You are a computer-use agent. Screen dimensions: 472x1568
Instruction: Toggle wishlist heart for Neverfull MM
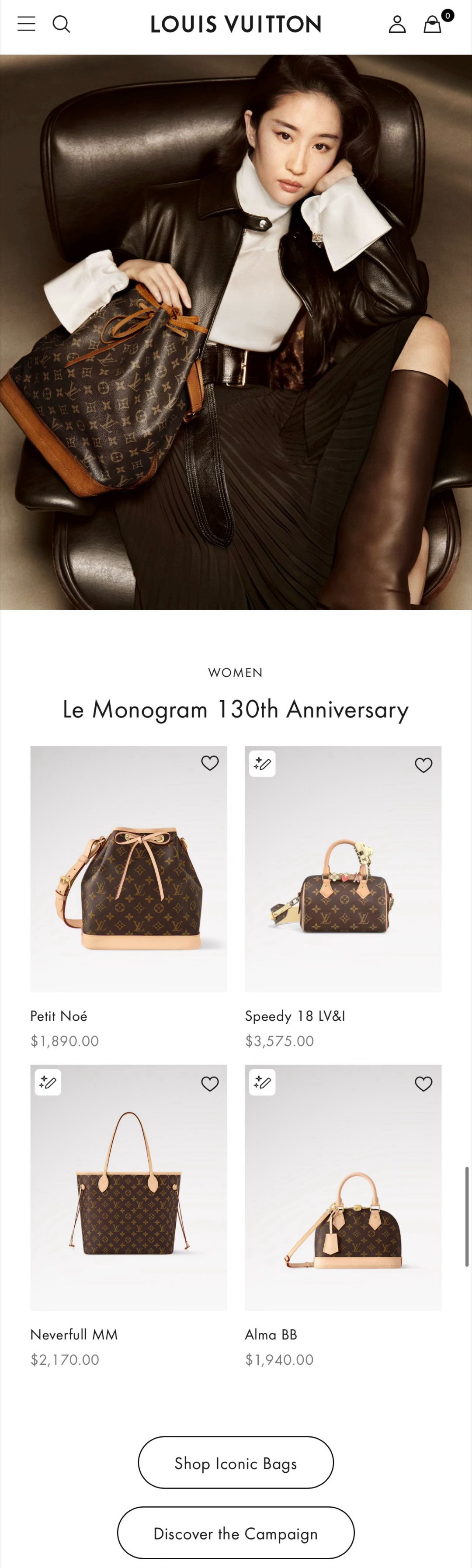coord(210,1084)
